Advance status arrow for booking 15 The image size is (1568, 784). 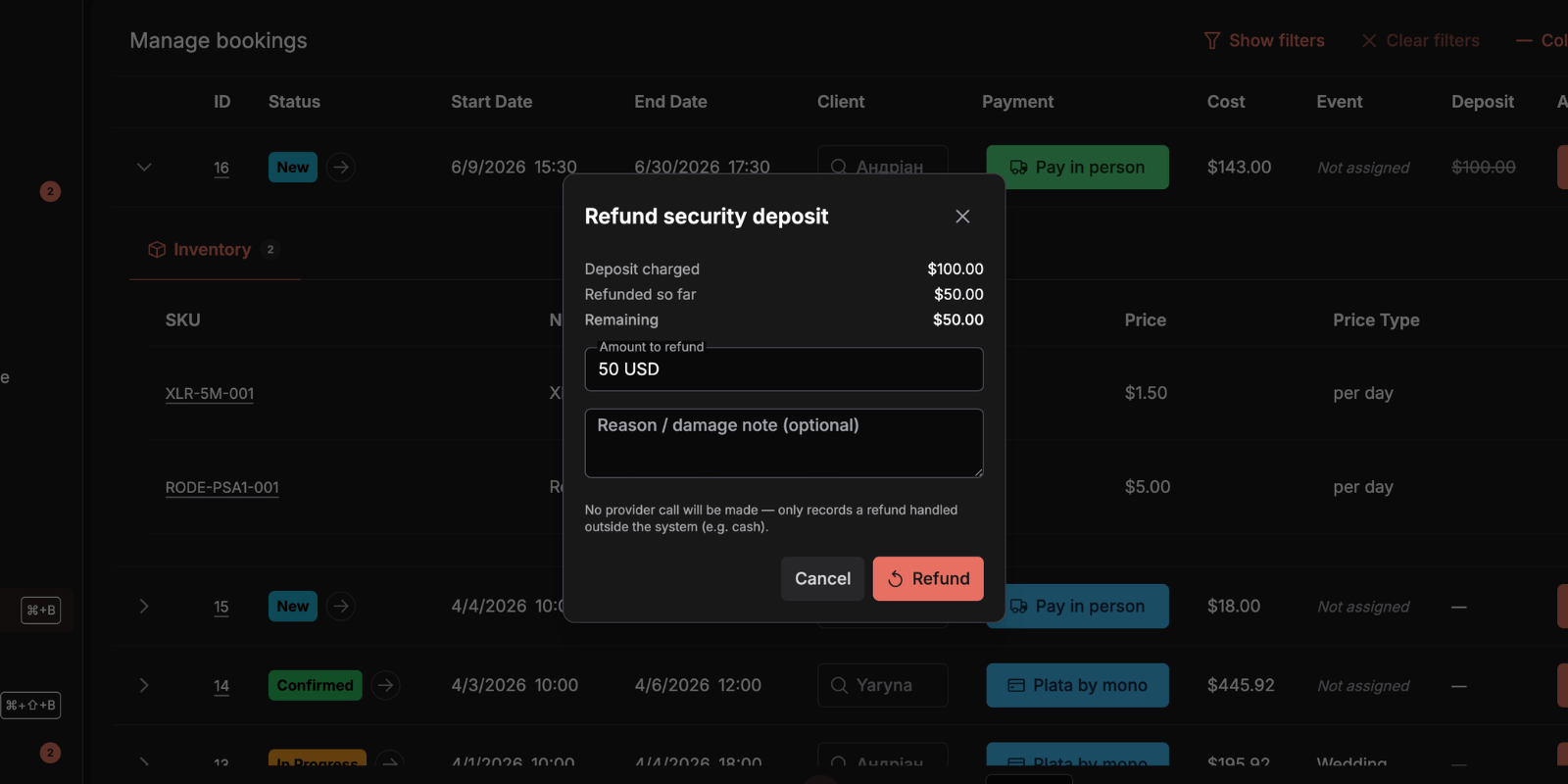click(341, 607)
